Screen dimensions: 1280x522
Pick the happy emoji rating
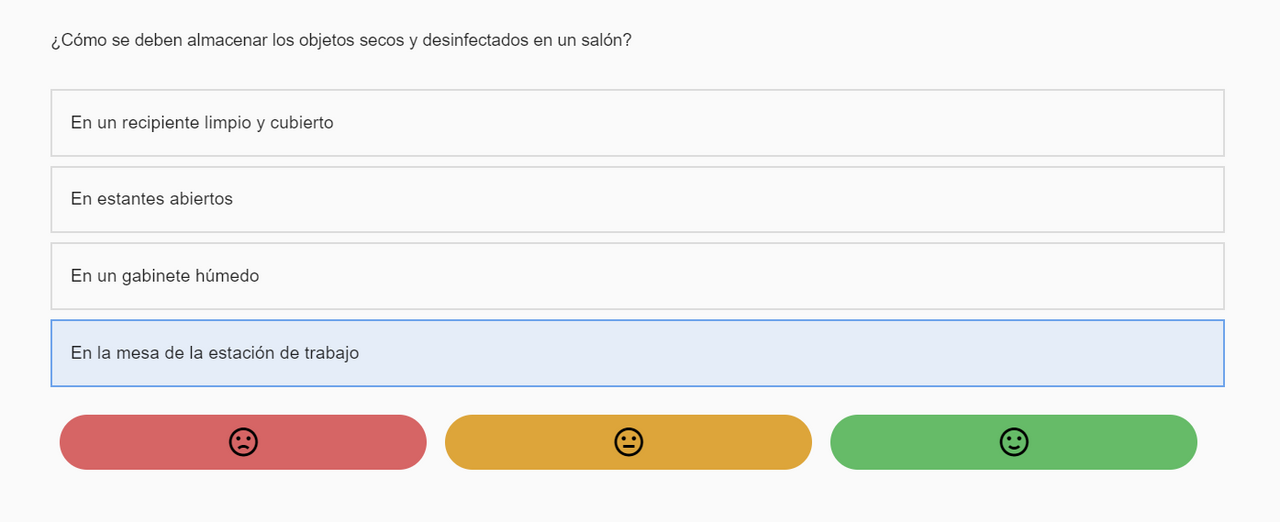1014,442
